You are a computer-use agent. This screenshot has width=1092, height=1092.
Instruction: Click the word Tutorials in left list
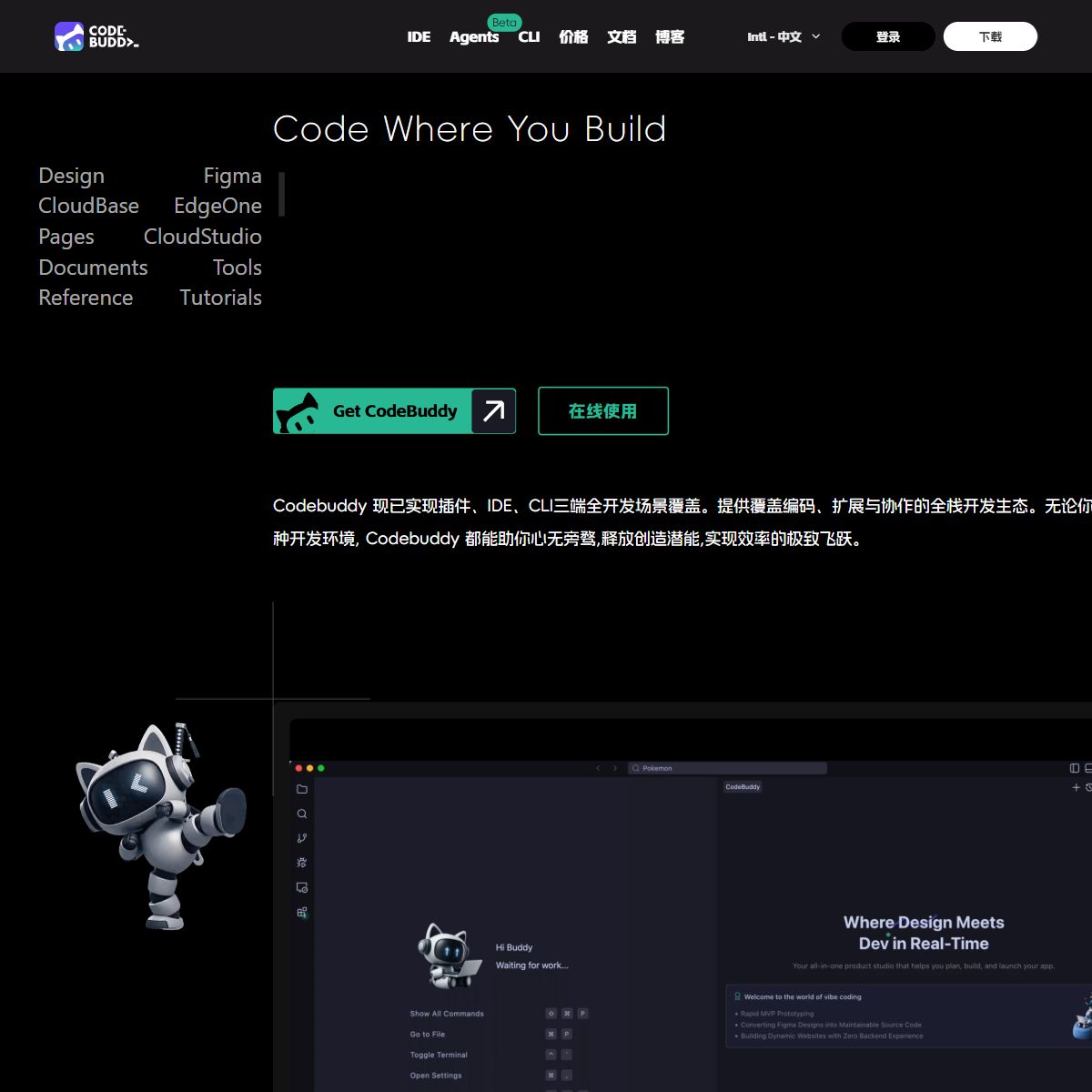[x=221, y=298]
